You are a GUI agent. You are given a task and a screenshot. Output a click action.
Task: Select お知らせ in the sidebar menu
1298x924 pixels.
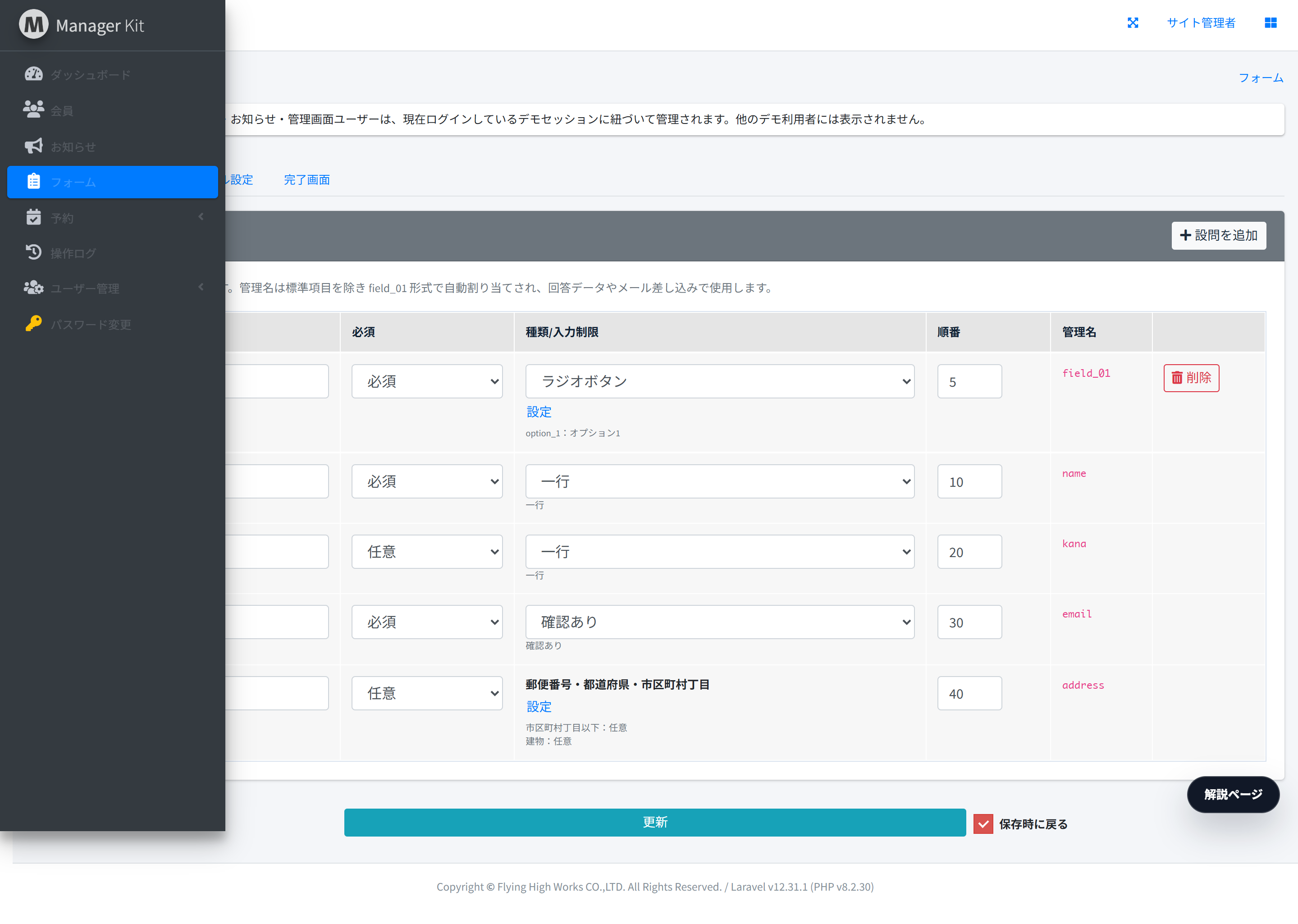113,146
